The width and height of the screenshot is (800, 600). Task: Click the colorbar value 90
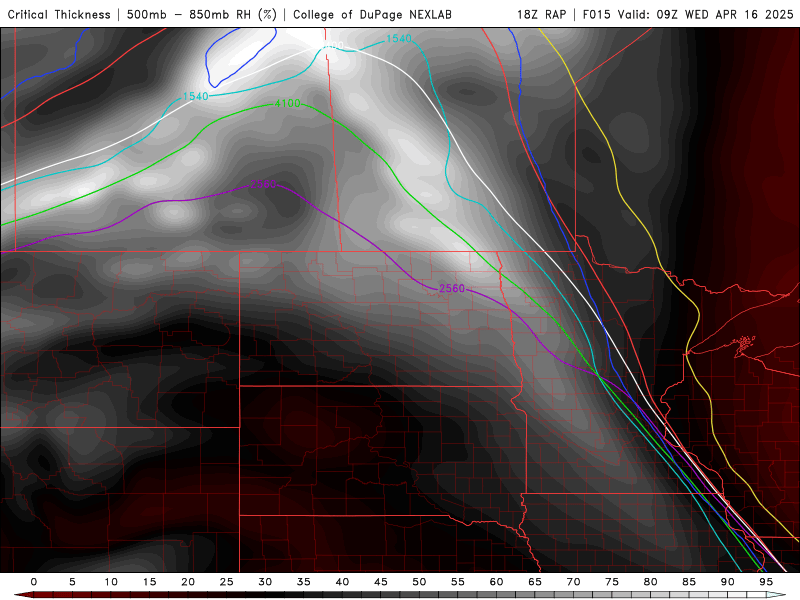(x=728, y=582)
